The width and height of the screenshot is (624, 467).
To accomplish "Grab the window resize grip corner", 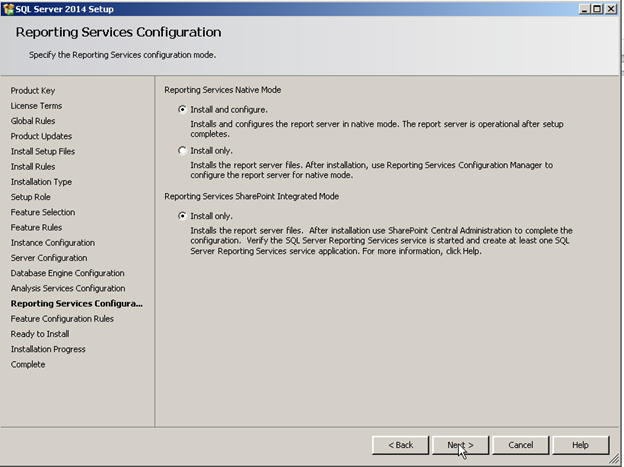I will [x=614, y=459].
